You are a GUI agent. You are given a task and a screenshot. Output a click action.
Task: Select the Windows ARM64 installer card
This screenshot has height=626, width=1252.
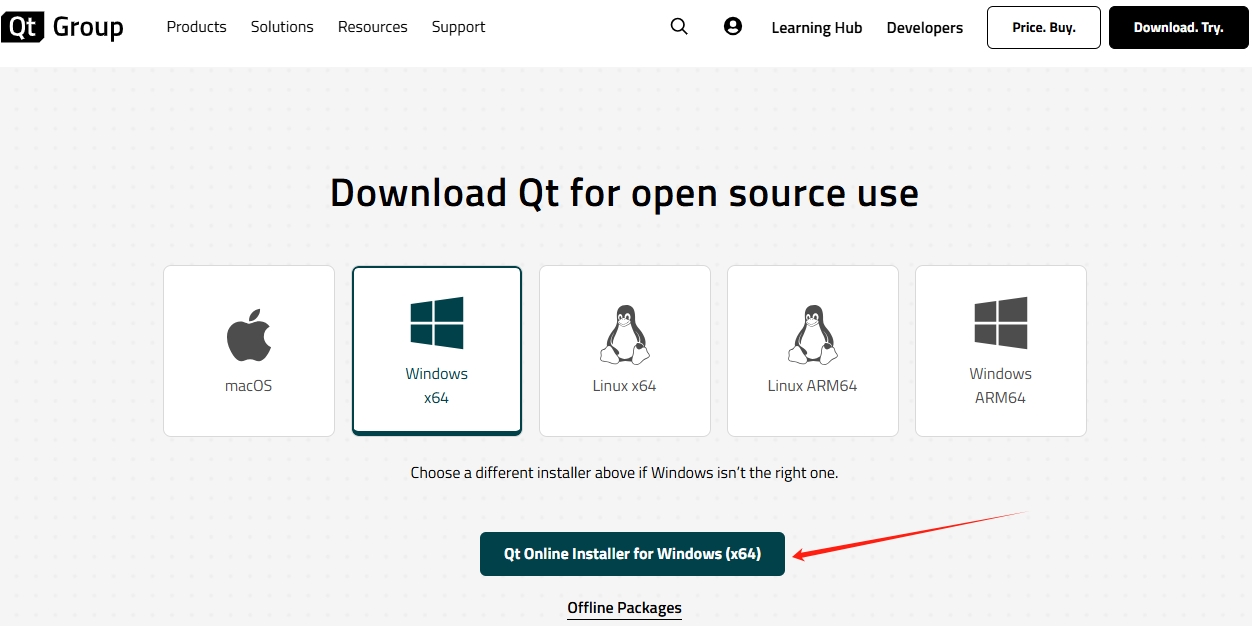click(x=1001, y=351)
